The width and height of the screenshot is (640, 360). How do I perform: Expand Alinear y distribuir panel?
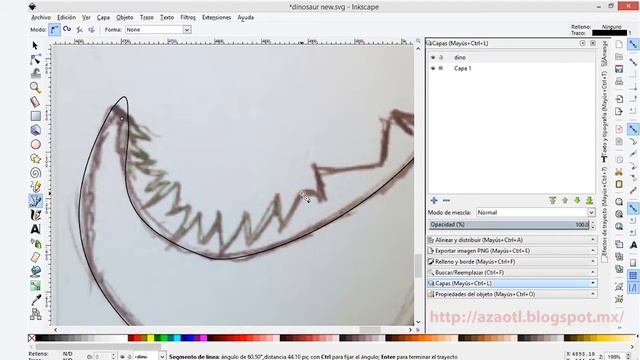tap(512, 240)
